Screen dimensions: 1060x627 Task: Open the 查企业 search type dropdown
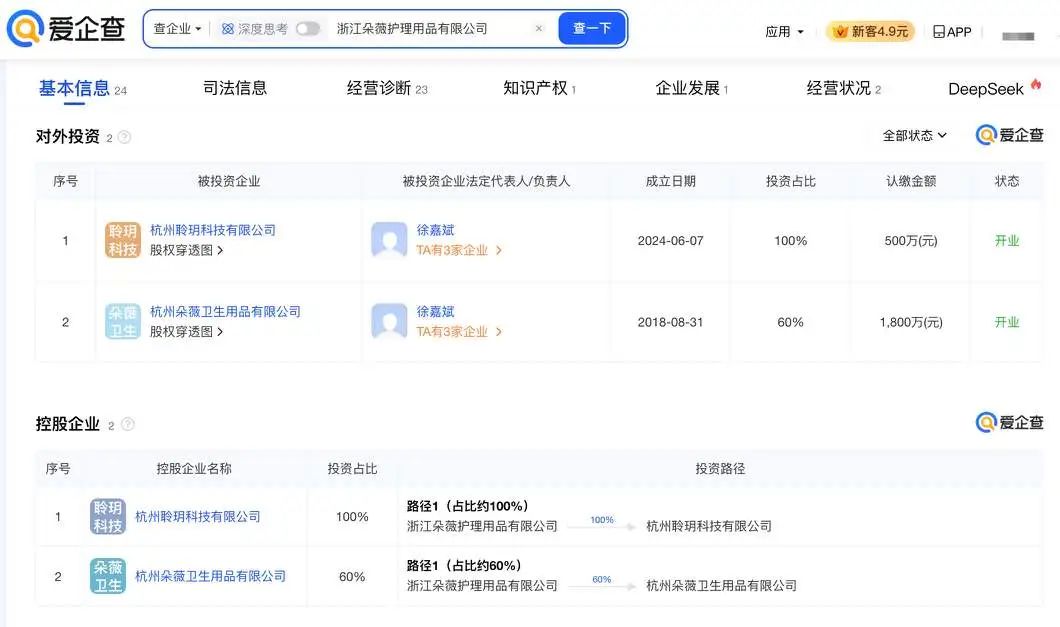pos(178,29)
